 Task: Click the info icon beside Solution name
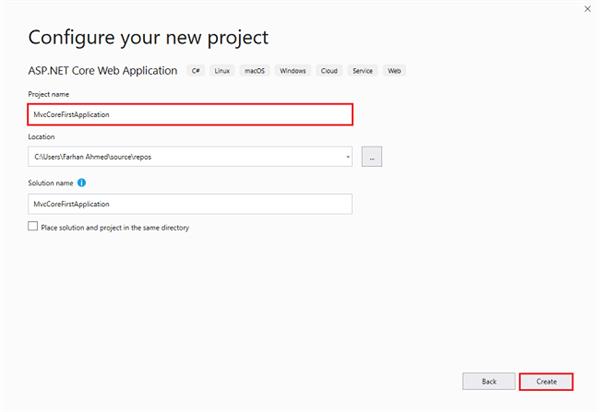81,182
